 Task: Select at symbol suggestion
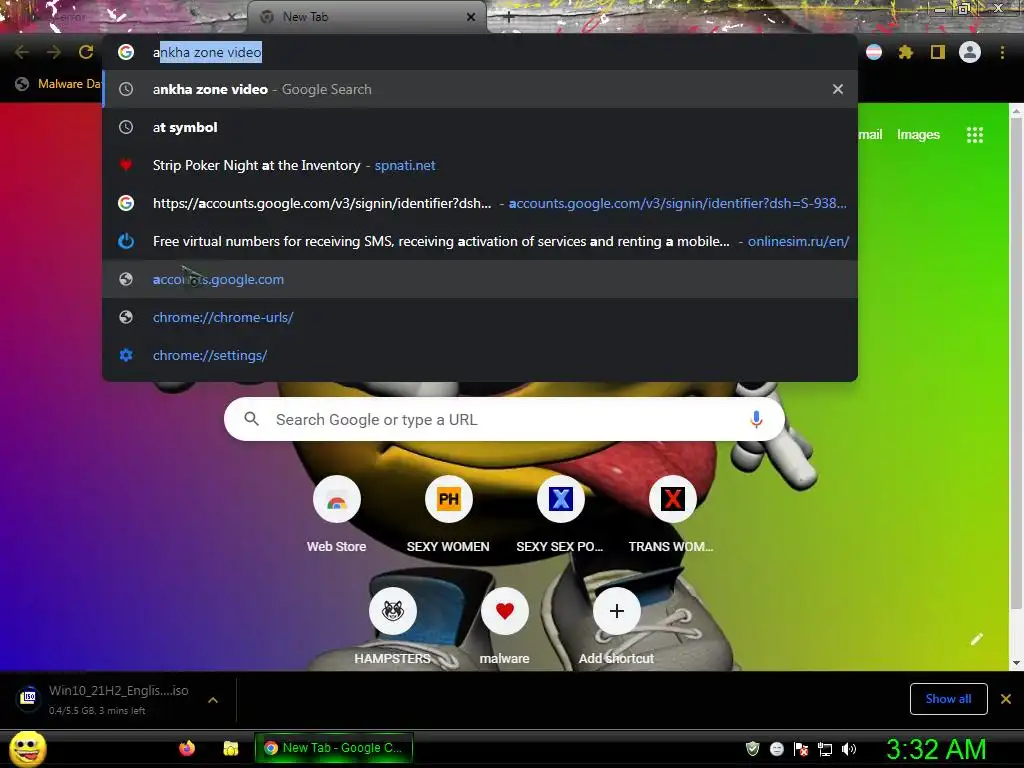[480, 127]
